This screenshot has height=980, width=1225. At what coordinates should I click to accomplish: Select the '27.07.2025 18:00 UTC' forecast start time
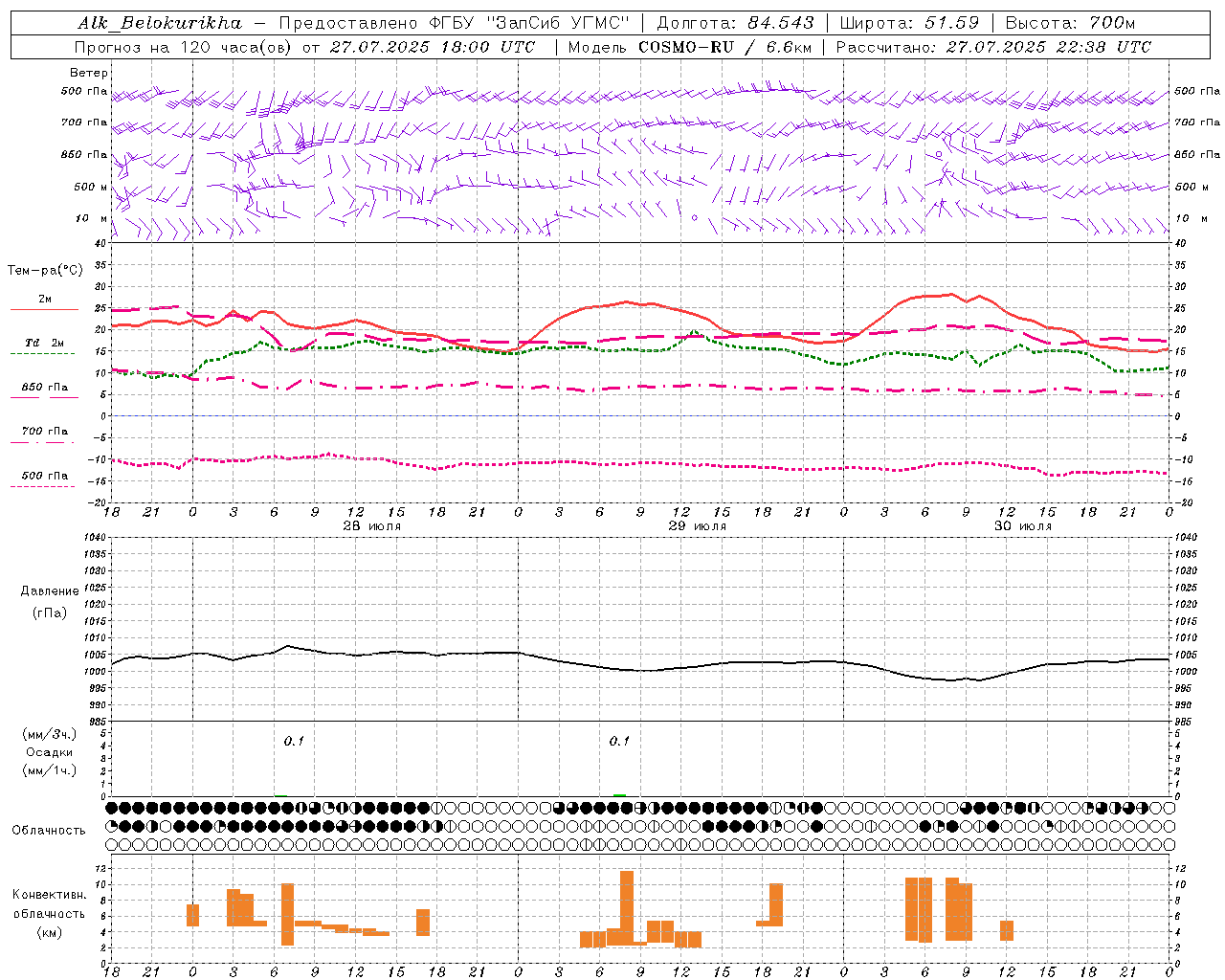pyautogui.click(x=433, y=47)
